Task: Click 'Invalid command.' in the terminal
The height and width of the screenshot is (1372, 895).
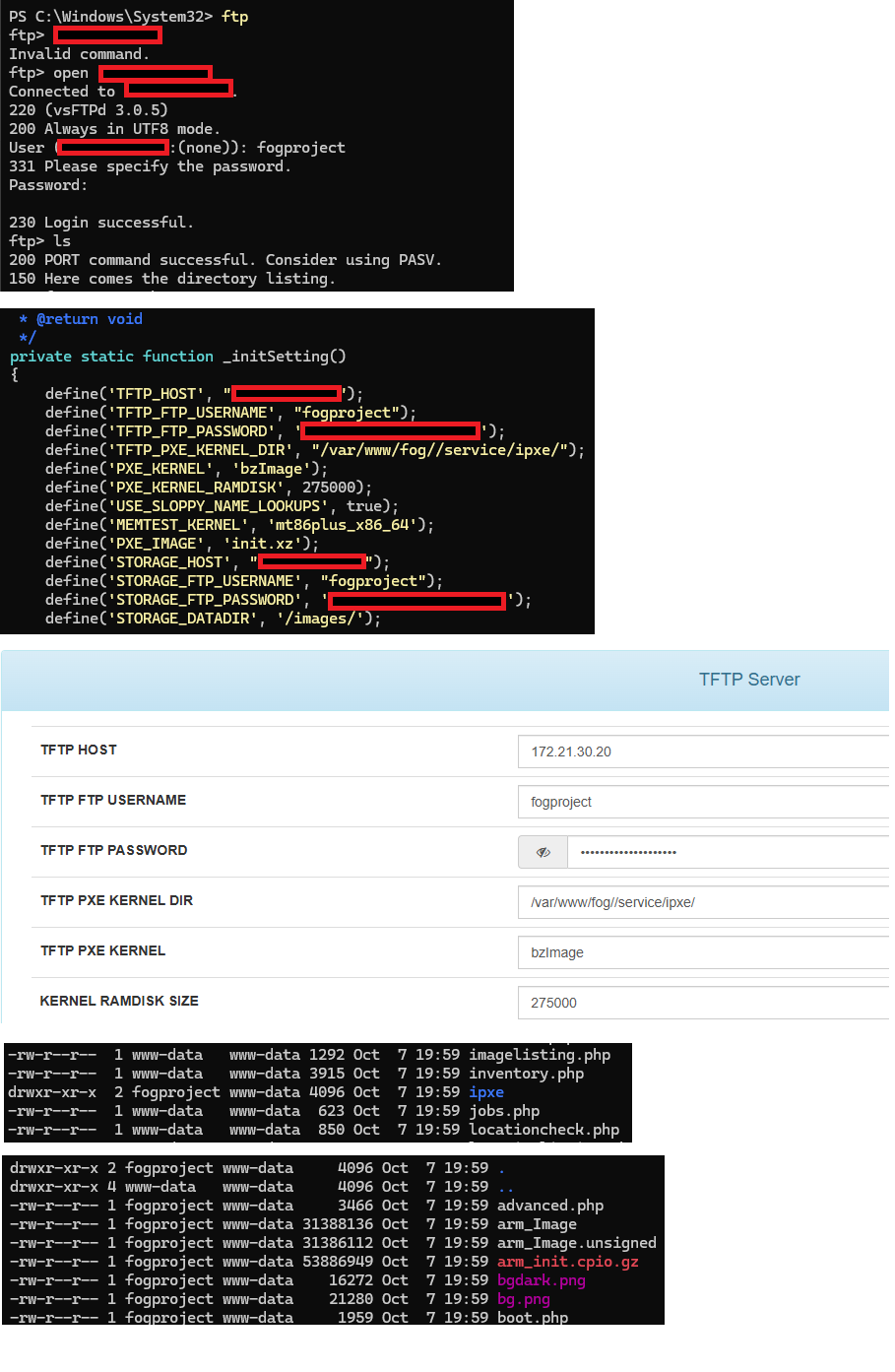Action: (79, 54)
